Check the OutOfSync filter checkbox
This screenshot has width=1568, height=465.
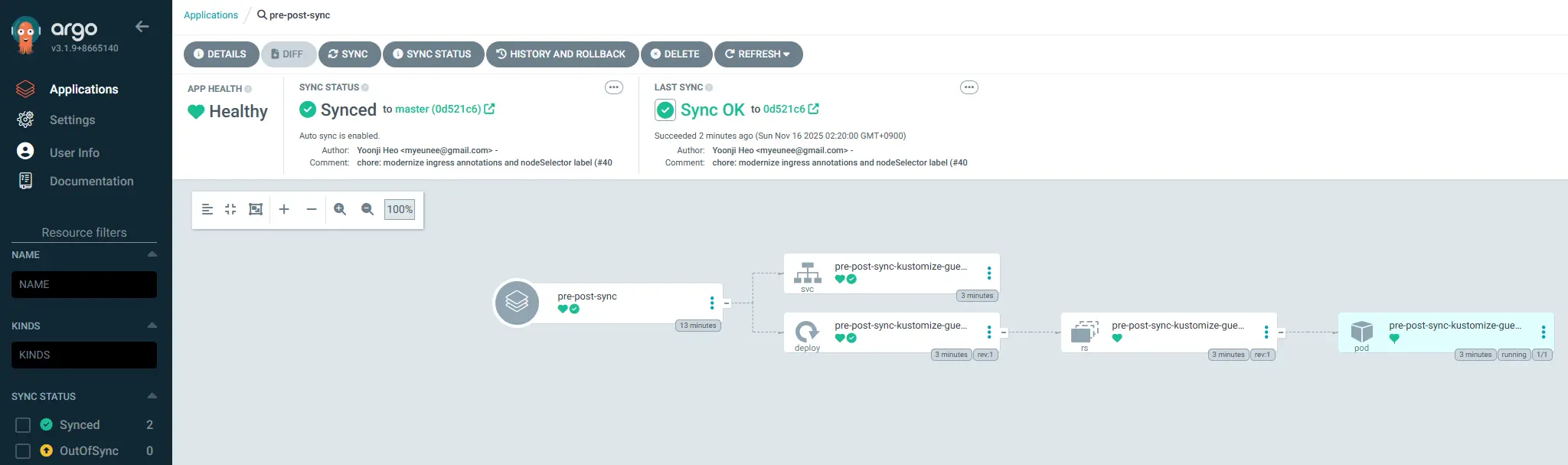23,451
